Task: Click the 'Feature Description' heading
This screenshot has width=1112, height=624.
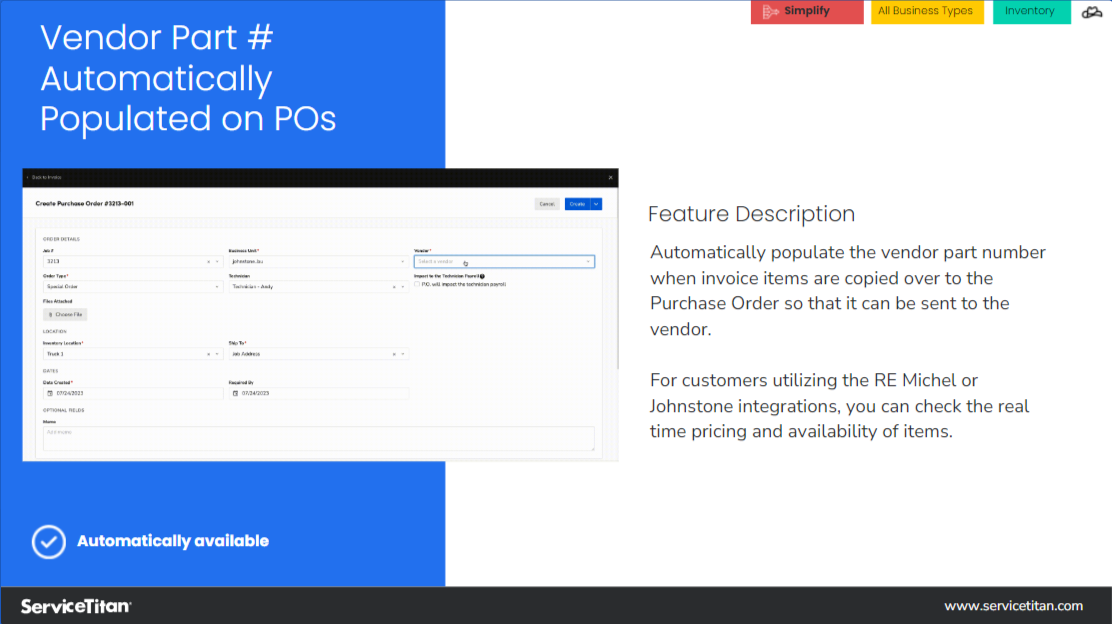Action: point(752,214)
